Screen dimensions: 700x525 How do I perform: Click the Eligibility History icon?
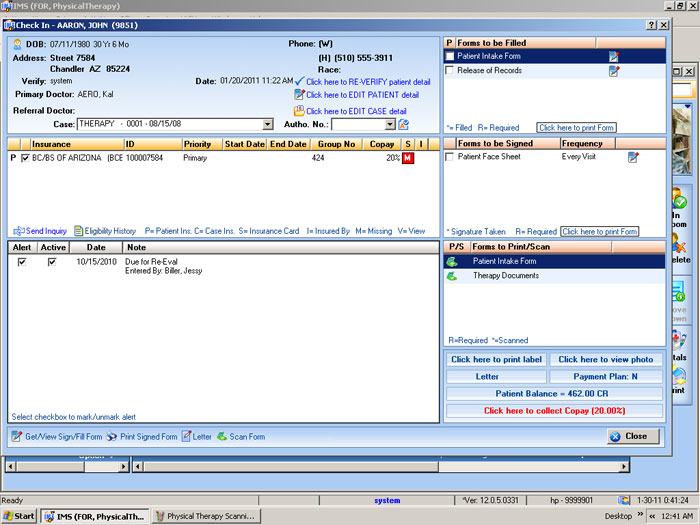pos(78,231)
